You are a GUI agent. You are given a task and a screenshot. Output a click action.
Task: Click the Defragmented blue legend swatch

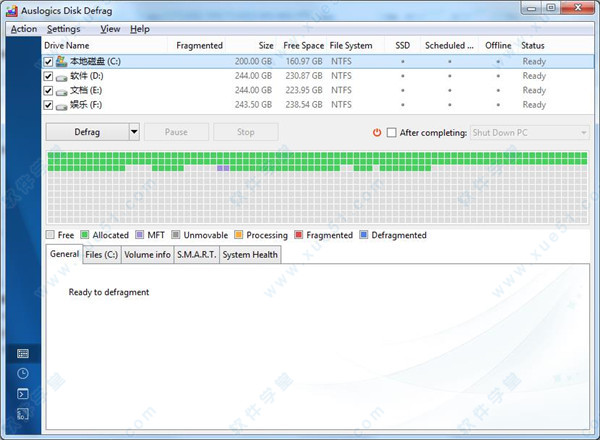tap(364, 235)
